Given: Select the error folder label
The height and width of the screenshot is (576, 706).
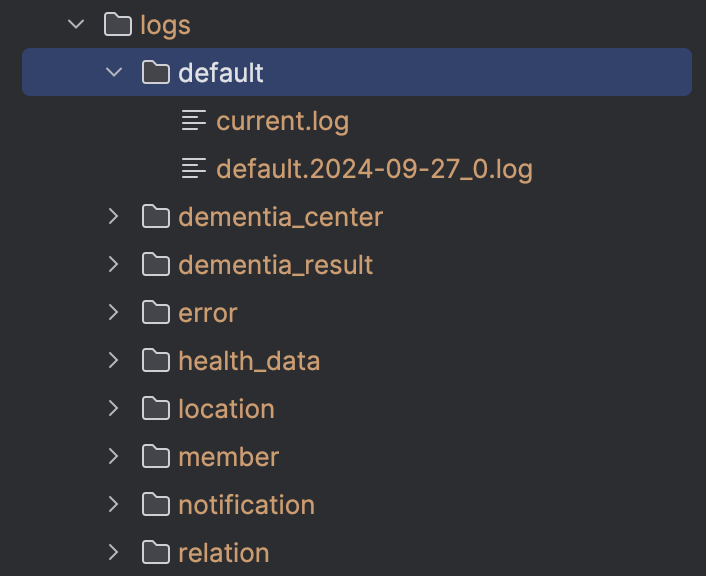Looking at the screenshot, I should (208, 313).
